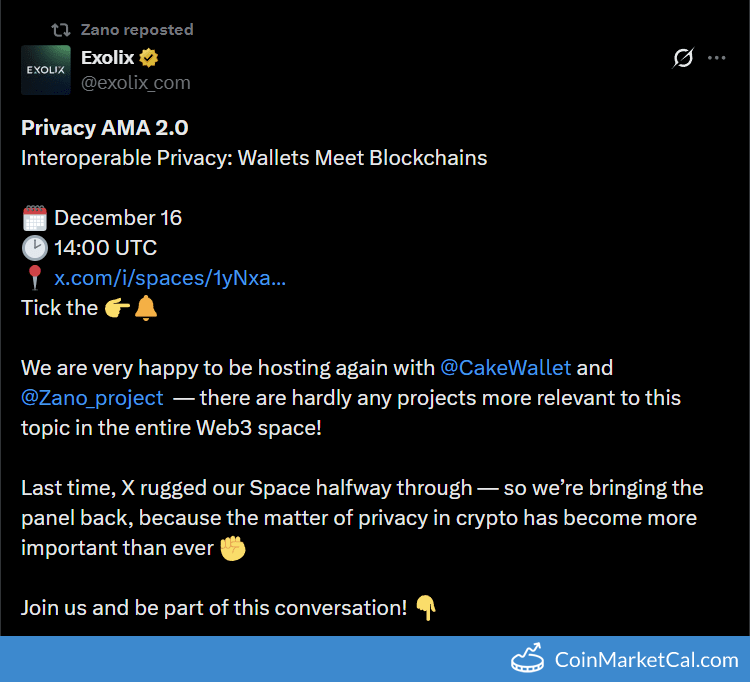Click the pointing hand emoji before the bell
The image size is (750, 682).
(x=117, y=308)
